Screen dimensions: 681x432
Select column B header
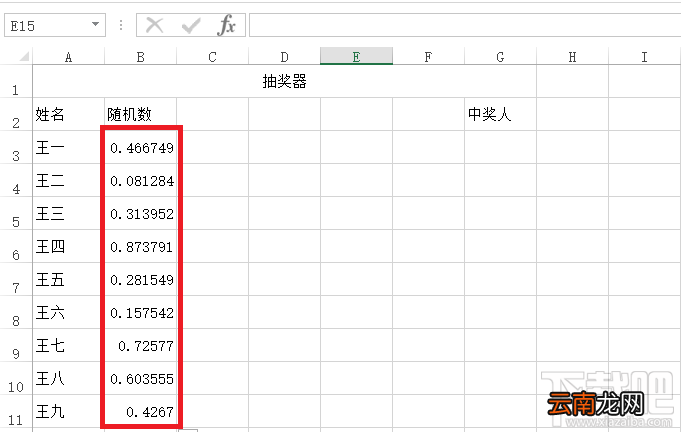pos(140,57)
